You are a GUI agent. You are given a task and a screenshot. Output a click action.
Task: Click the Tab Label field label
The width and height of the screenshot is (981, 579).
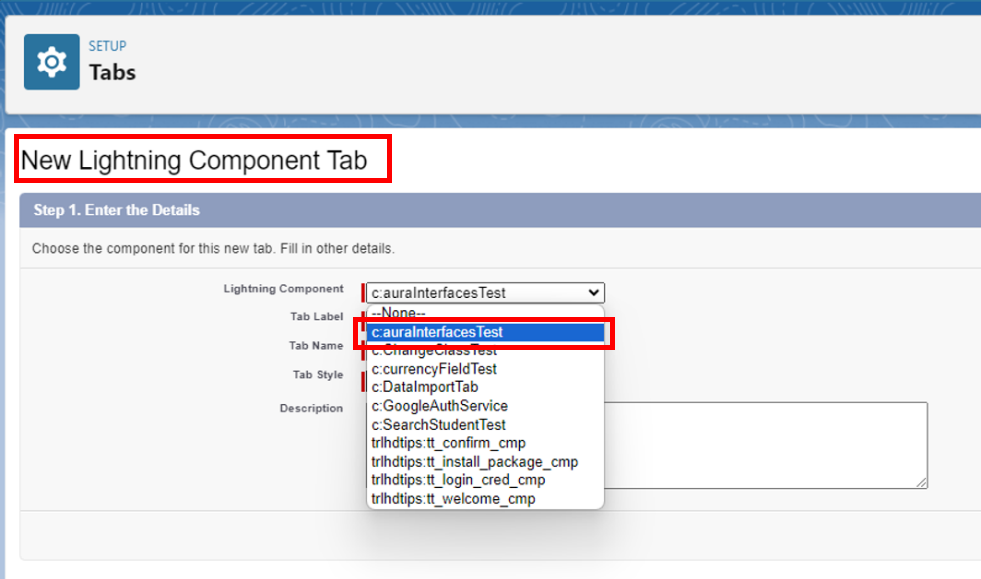point(317,317)
